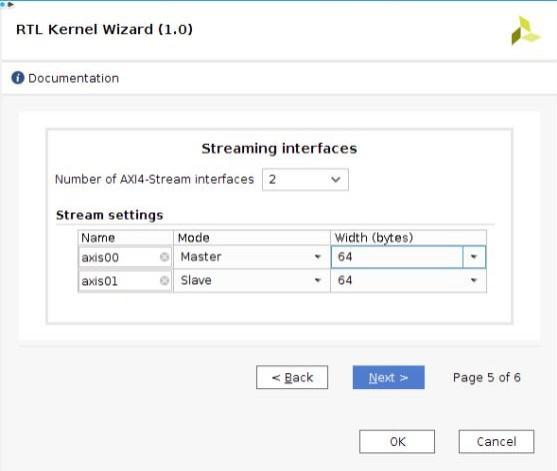Click the Name column header
The image size is (557, 471).
pos(125,238)
